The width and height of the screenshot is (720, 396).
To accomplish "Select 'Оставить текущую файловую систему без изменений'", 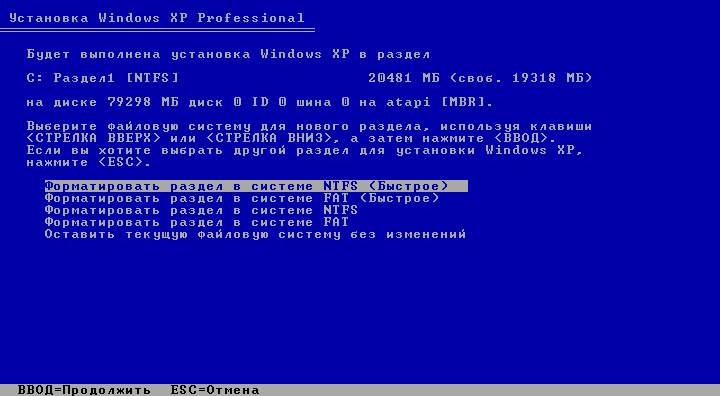I will 255,234.
